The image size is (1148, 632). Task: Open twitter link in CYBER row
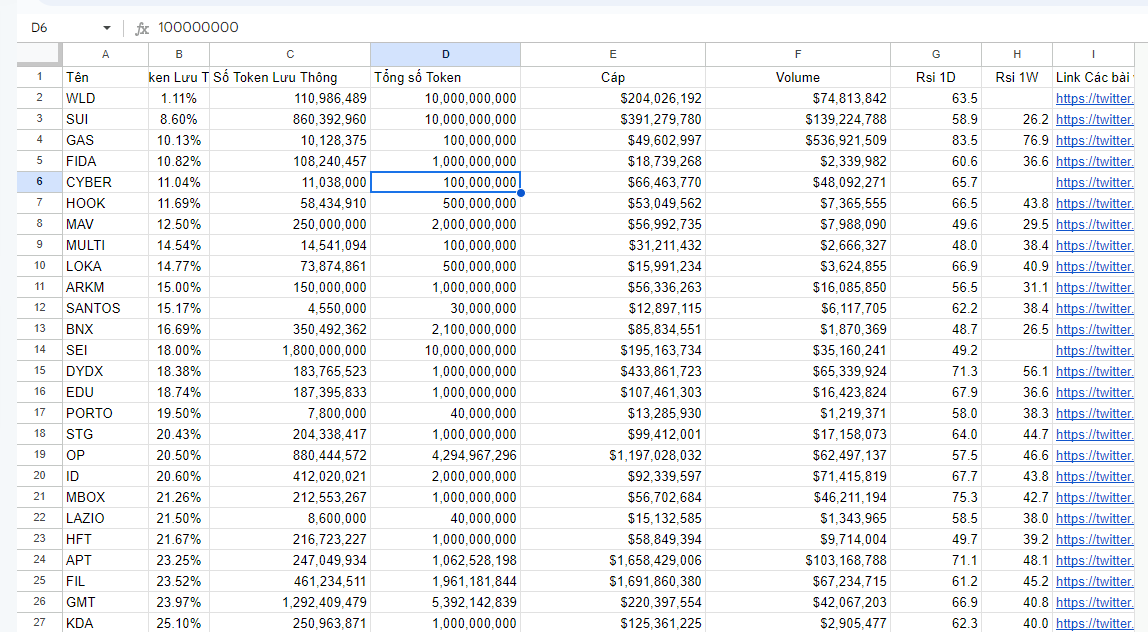pos(1094,182)
